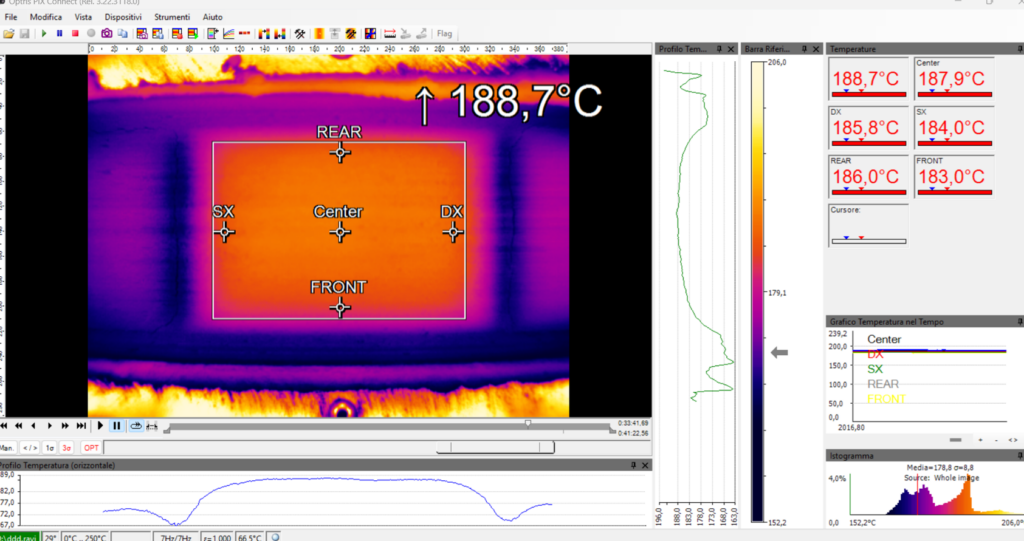This screenshot has width=1024, height=541.
Task: Pin the Istogramma panel
Action: [1019, 455]
